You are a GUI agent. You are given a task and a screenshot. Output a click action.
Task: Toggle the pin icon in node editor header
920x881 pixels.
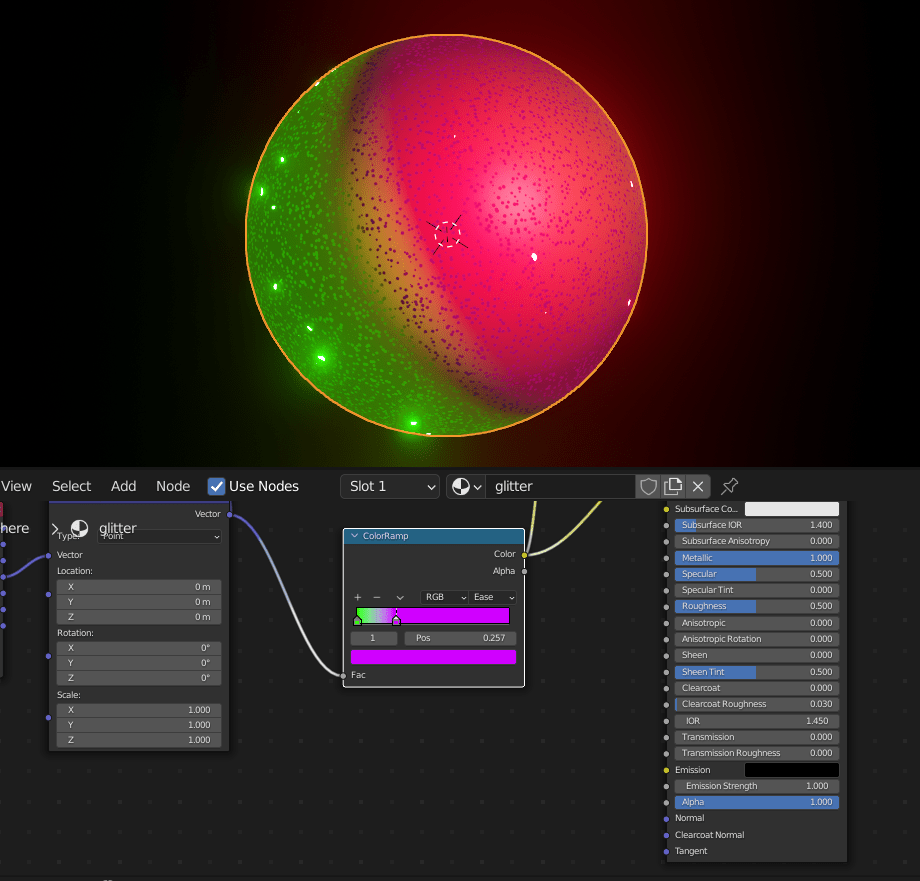[x=730, y=486]
